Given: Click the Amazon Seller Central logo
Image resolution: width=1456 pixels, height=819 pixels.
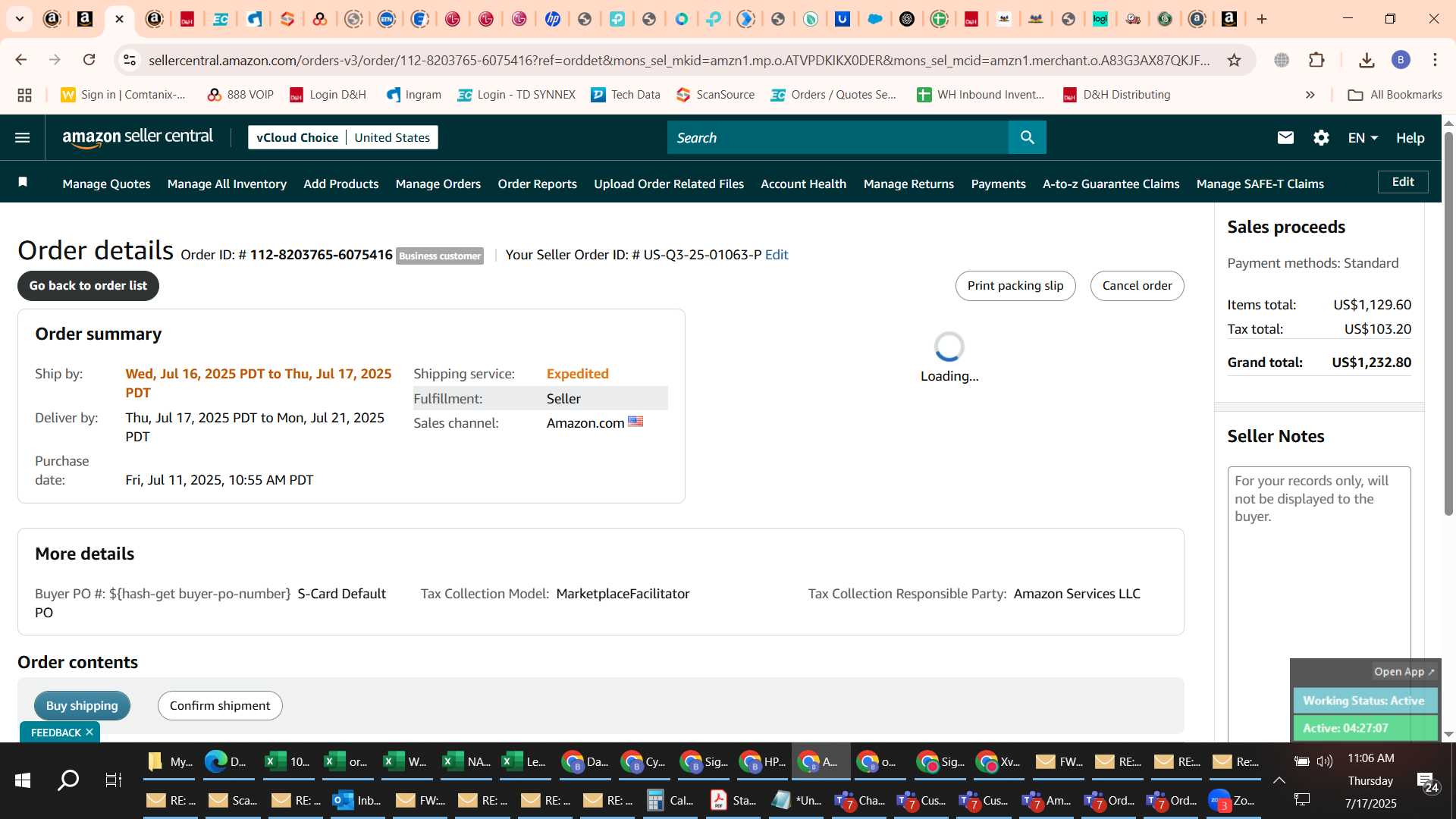Looking at the screenshot, I should (x=137, y=137).
